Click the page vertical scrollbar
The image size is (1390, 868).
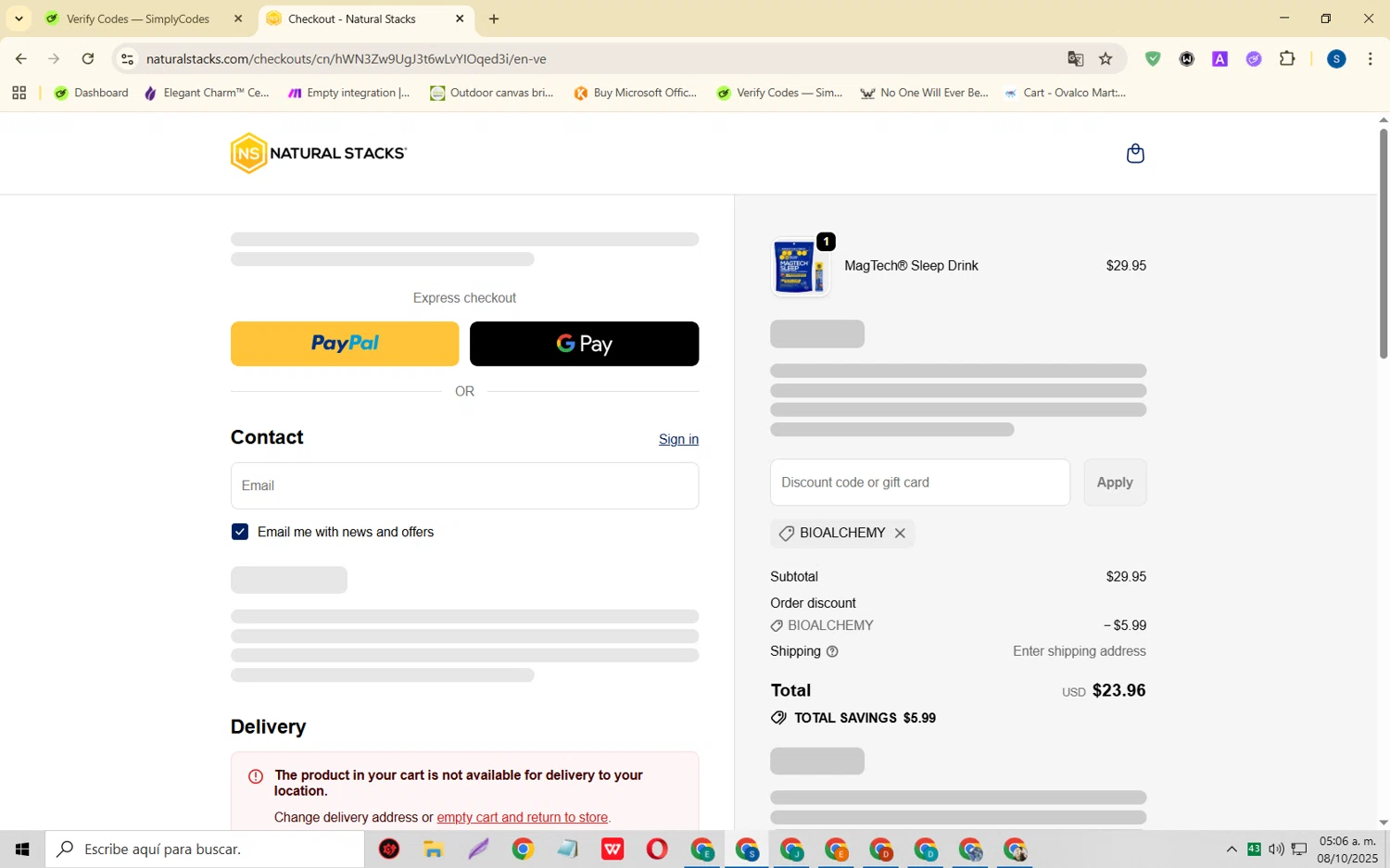pos(1383,244)
